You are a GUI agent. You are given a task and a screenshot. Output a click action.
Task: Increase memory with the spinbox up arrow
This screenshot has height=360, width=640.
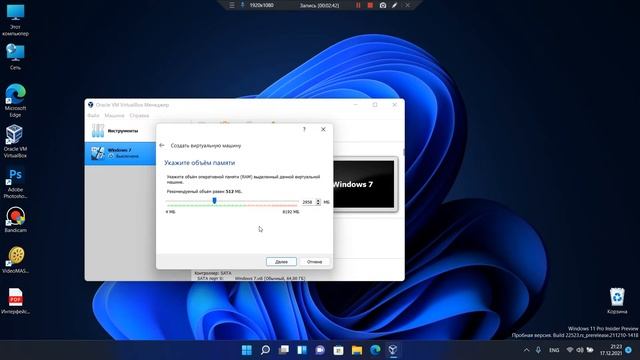(x=318, y=200)
